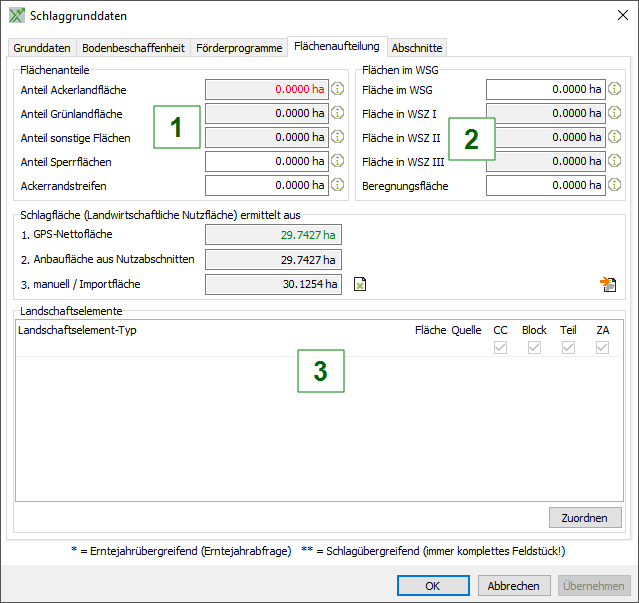Click info icon beside Ackerrandstreifen field
639x603 pixels.
tap(337, 185)
